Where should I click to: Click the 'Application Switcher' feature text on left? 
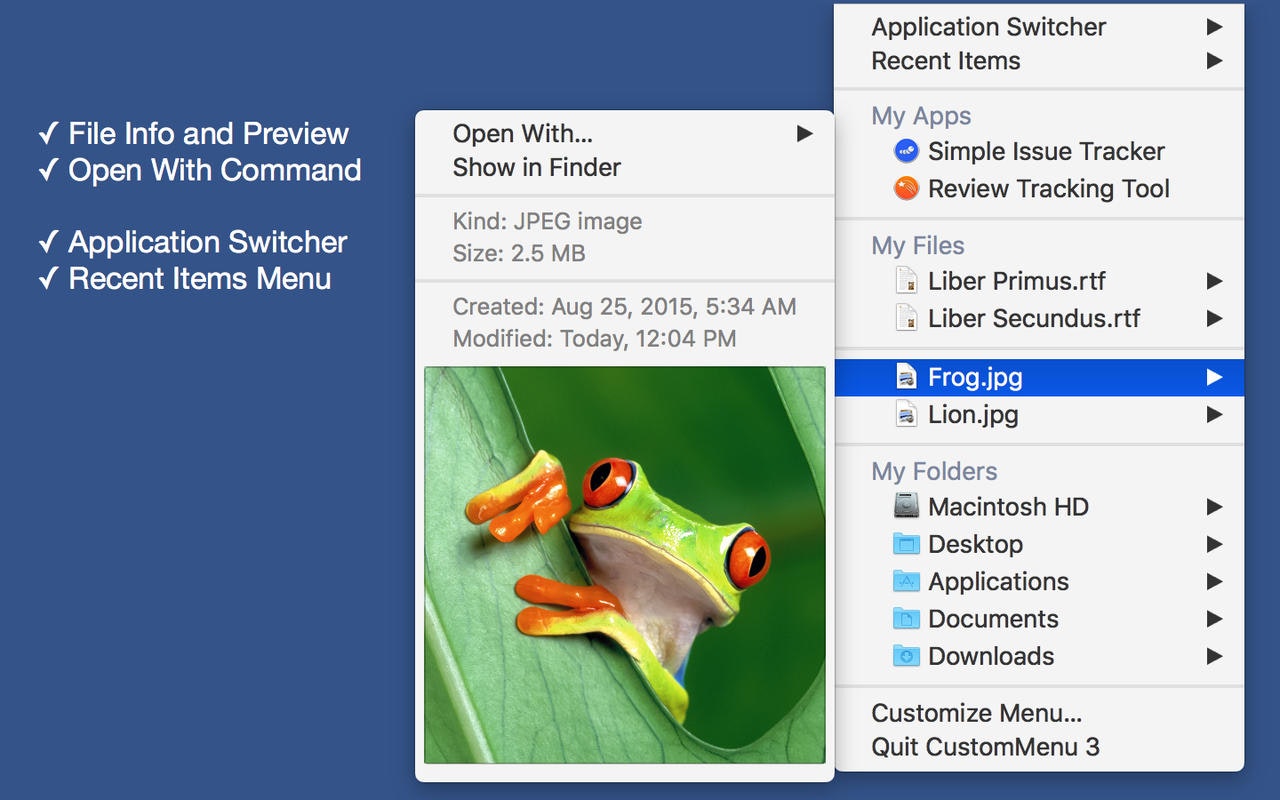click(207, 242)
